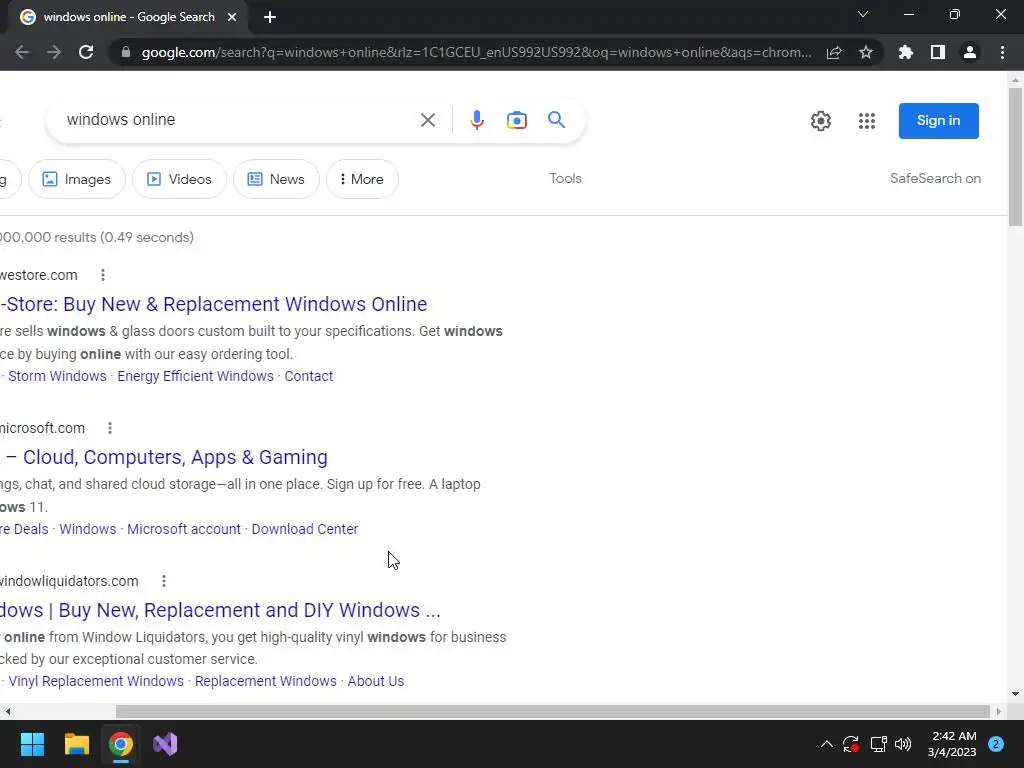1024x768 pixels.
Task: Click the scroll-down arrow on vertical scrollbar
Action: click(x=1015, y=694)
